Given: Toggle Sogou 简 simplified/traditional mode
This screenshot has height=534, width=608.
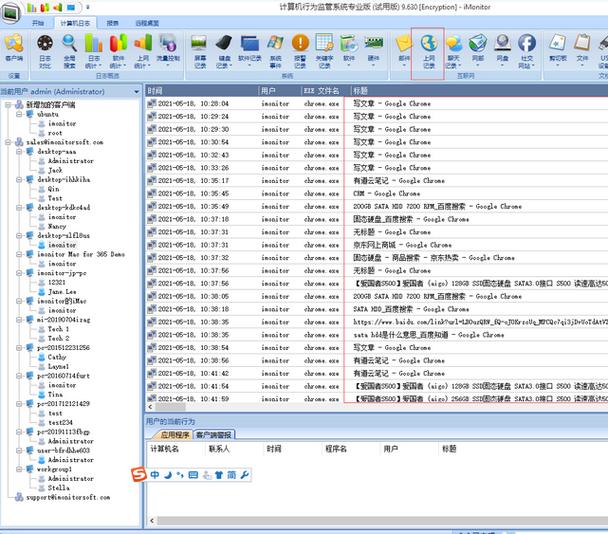Looking at the screenshot, I should (231, 475).
